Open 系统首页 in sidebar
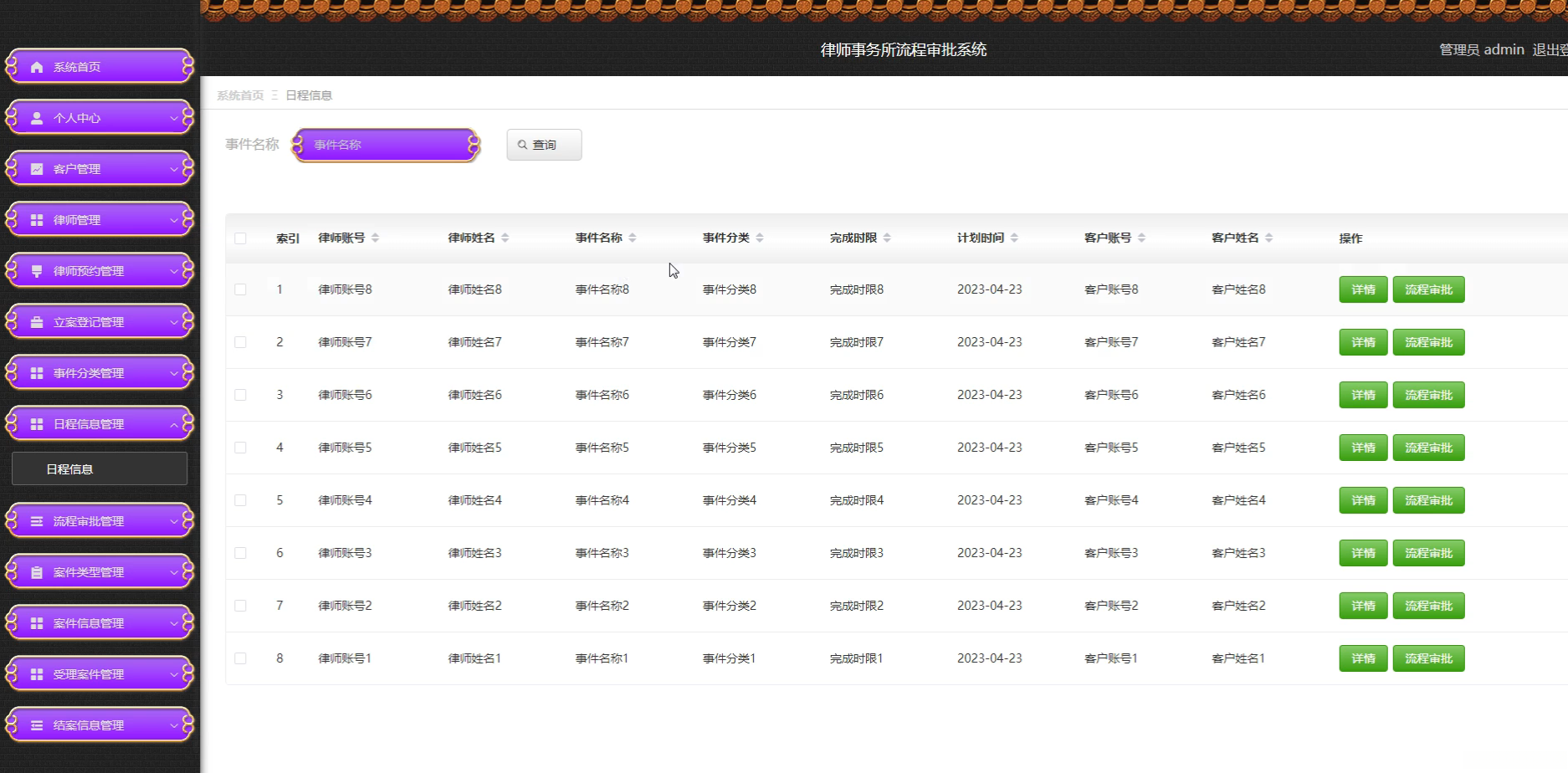 [x=100, y=67]
